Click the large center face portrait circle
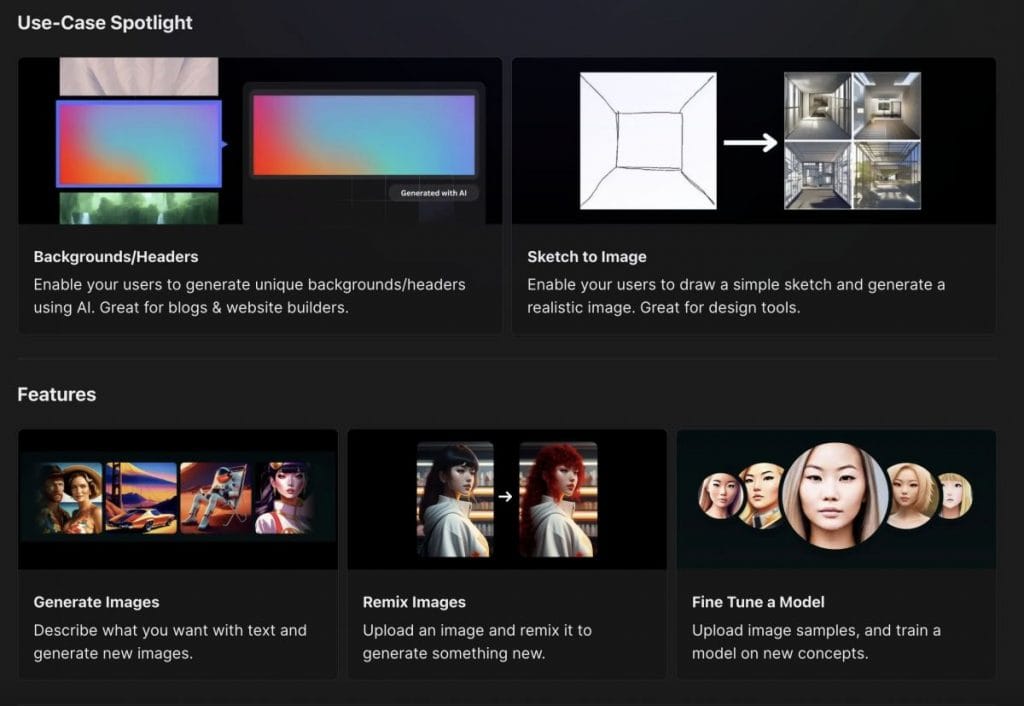The height and width of the screenshot is (706, 1024). (x=835, y=495)
